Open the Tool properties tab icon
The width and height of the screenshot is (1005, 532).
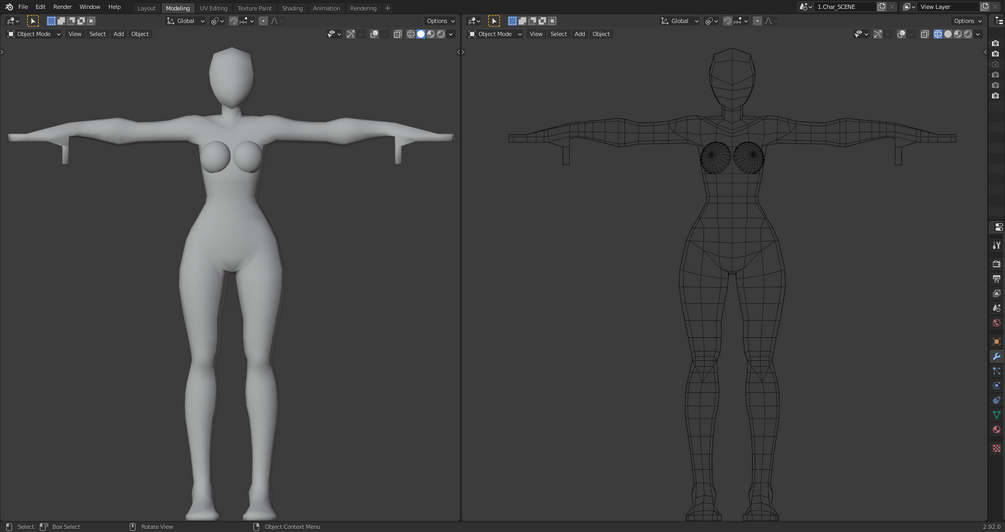pos(996,245)
